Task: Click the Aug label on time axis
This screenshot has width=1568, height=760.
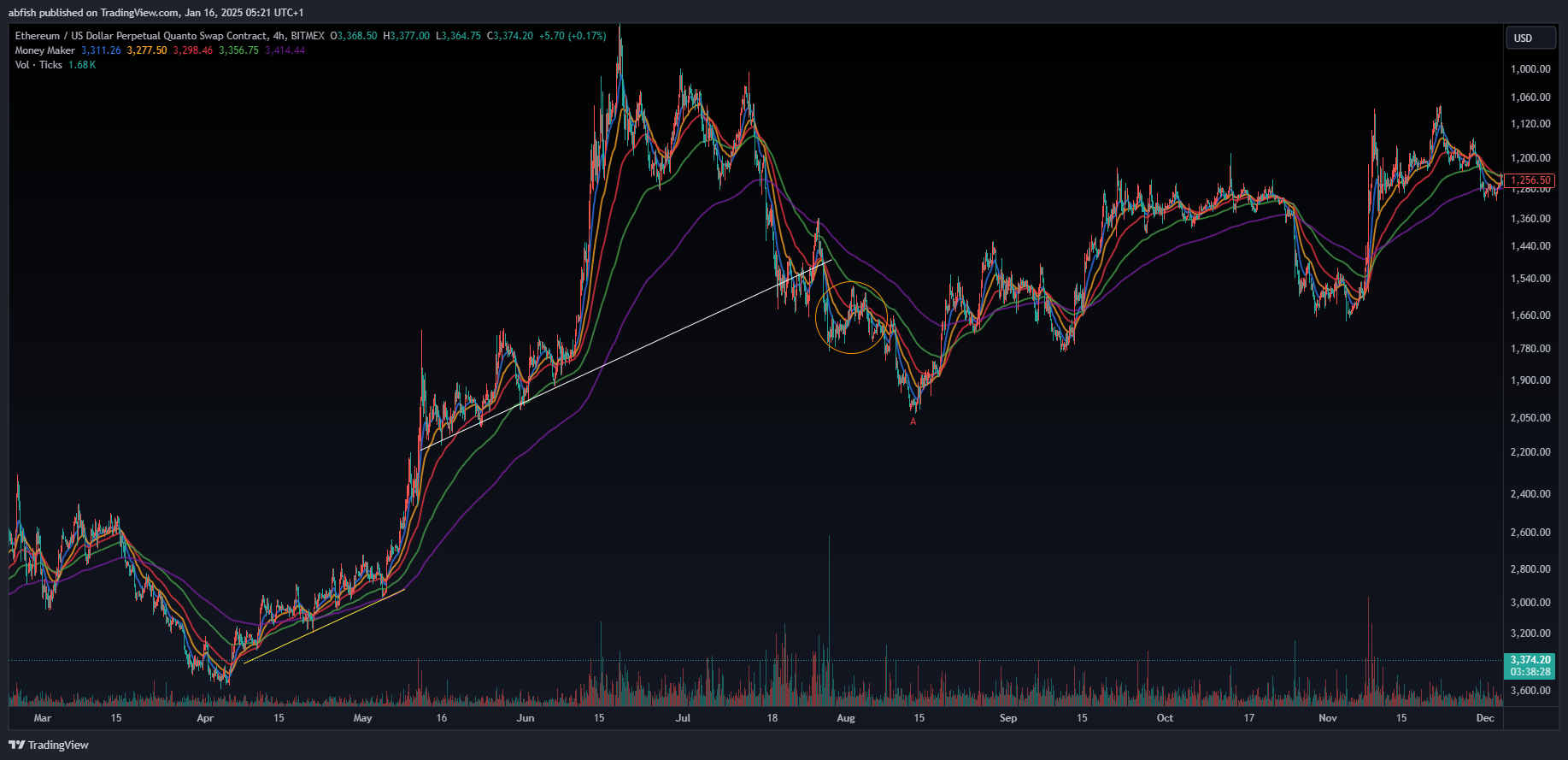Action: coord(846,718)
